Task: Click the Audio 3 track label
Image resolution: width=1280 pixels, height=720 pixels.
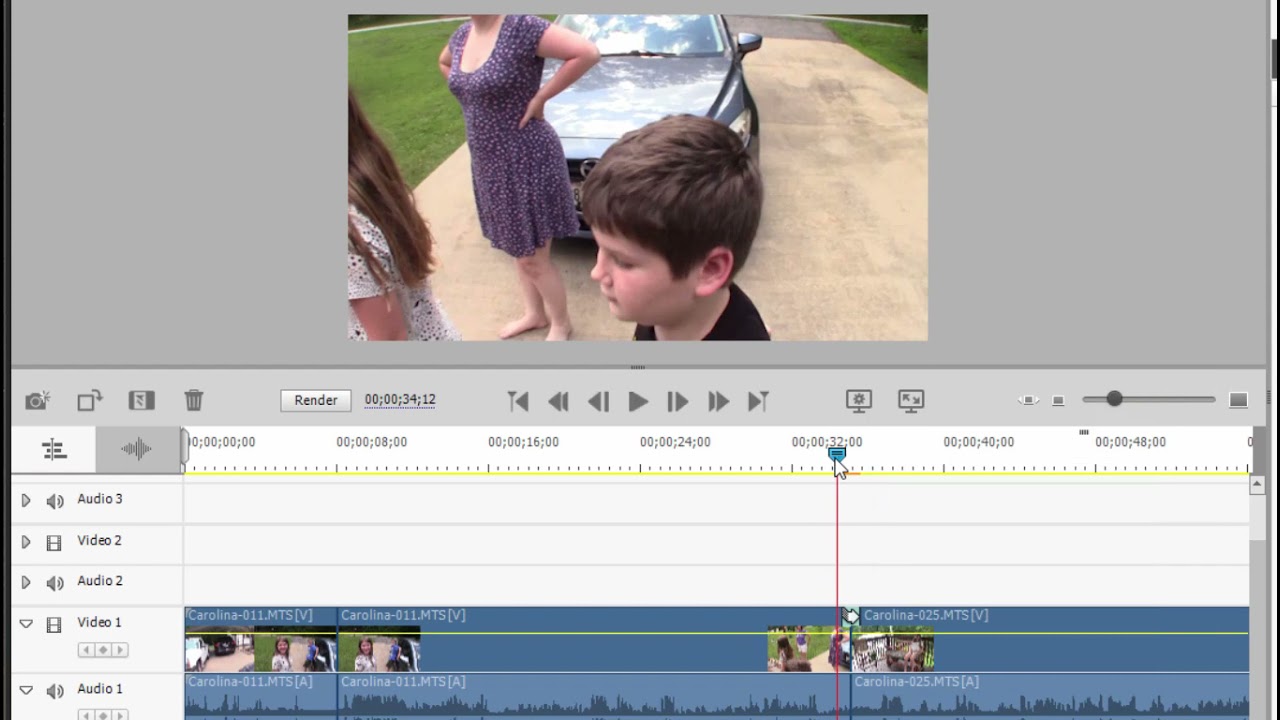Action: click(x=100, y=499)
